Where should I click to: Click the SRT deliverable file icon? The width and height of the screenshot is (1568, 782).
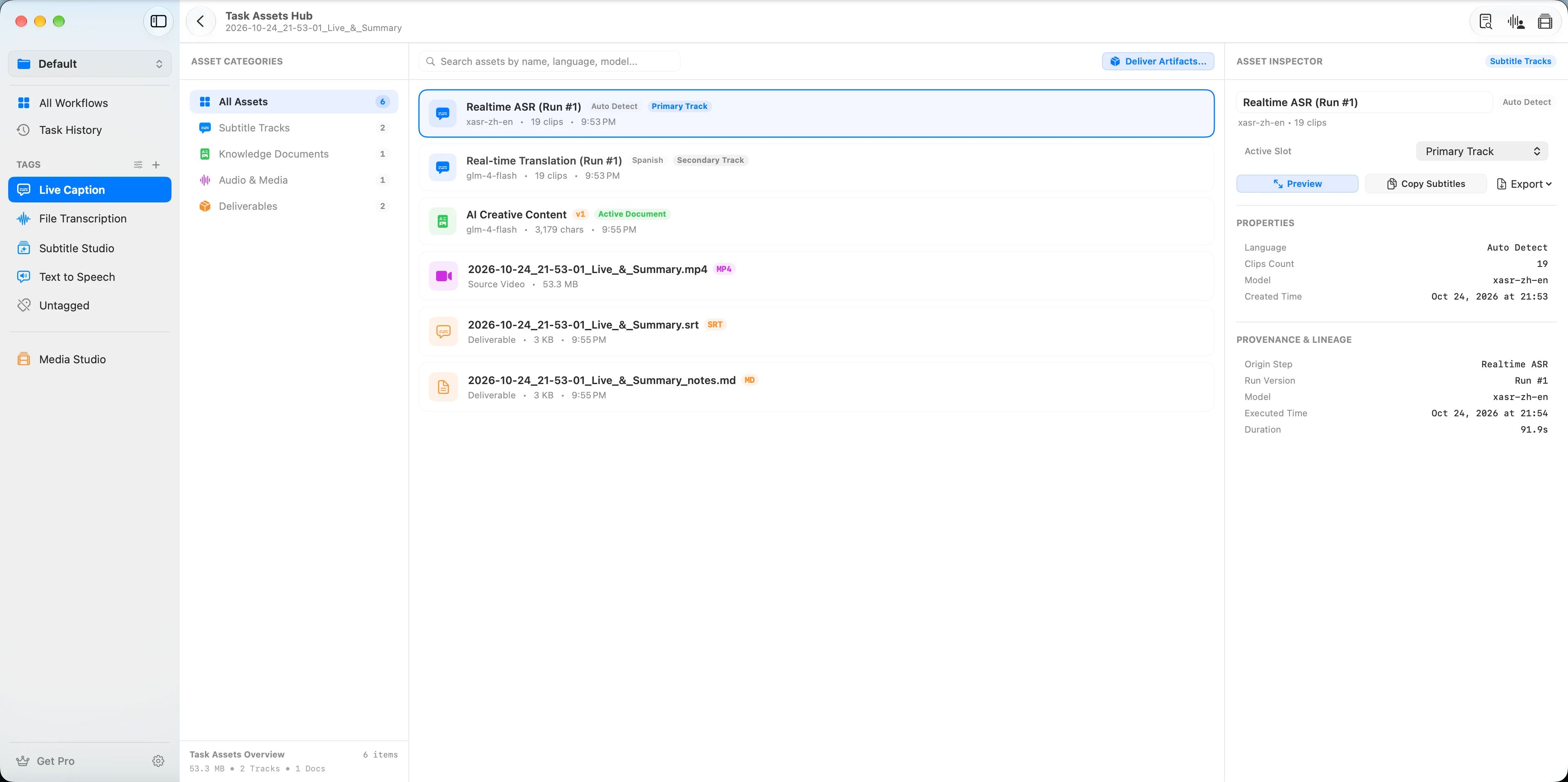coord(443,332)
